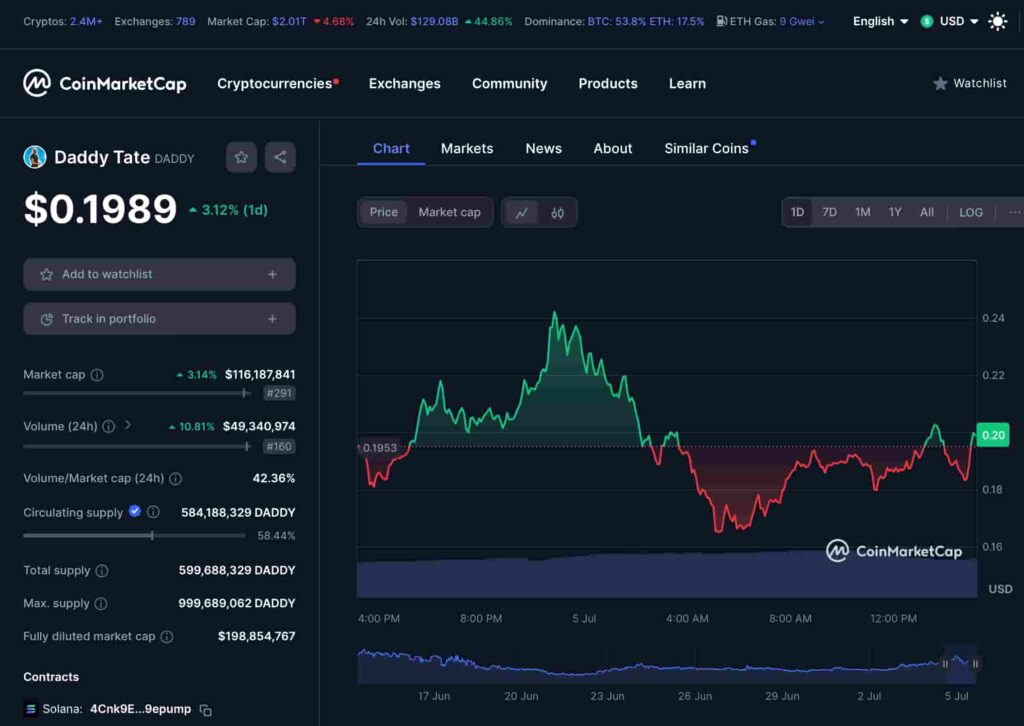Click the Solana chain icon
The height and width of the screenshot is (726, 1024).
pos(31,709)
